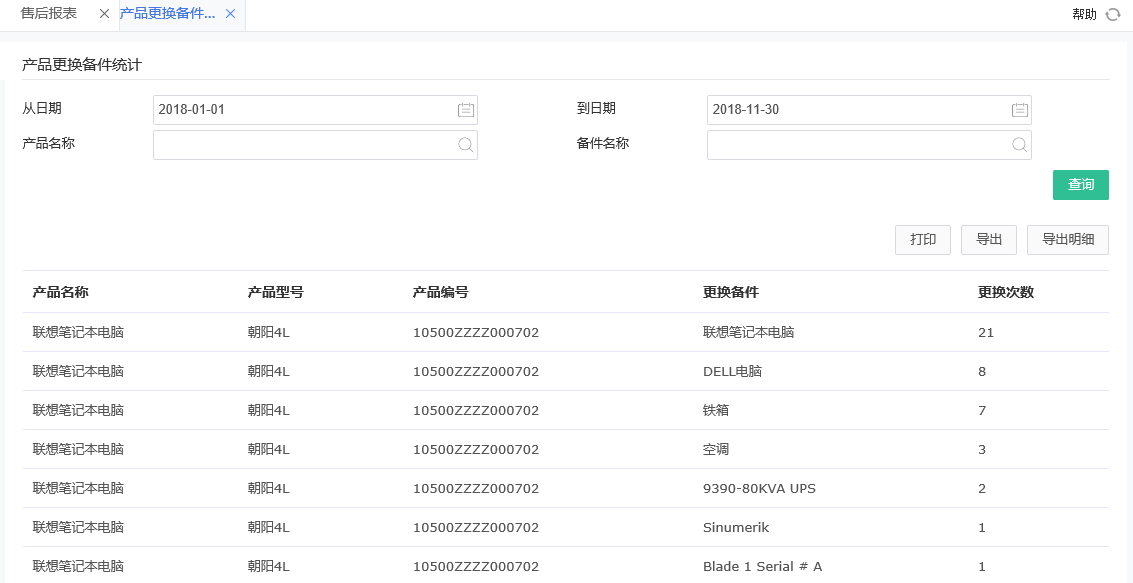The image size is (1133, 583).
Task: Click the 产品编号 column header
Action: pos(438,291)
